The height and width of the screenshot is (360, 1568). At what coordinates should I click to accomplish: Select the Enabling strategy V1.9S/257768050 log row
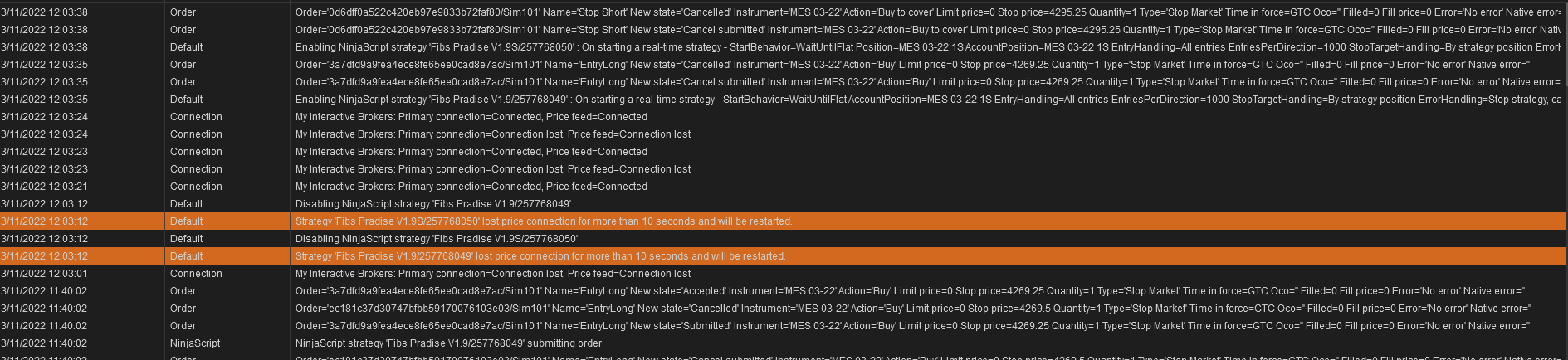[581, 47]
